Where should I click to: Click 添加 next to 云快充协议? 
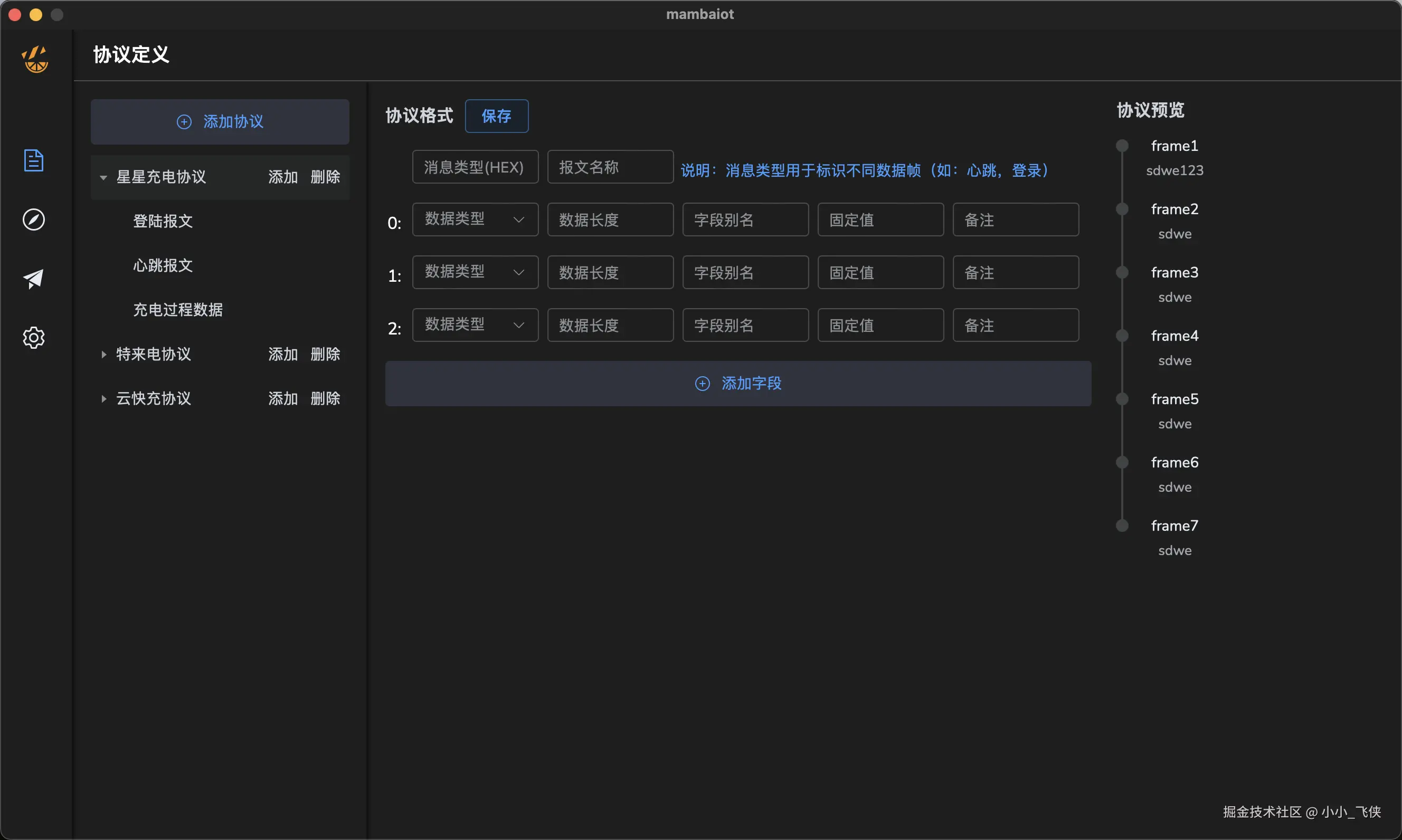282,399
